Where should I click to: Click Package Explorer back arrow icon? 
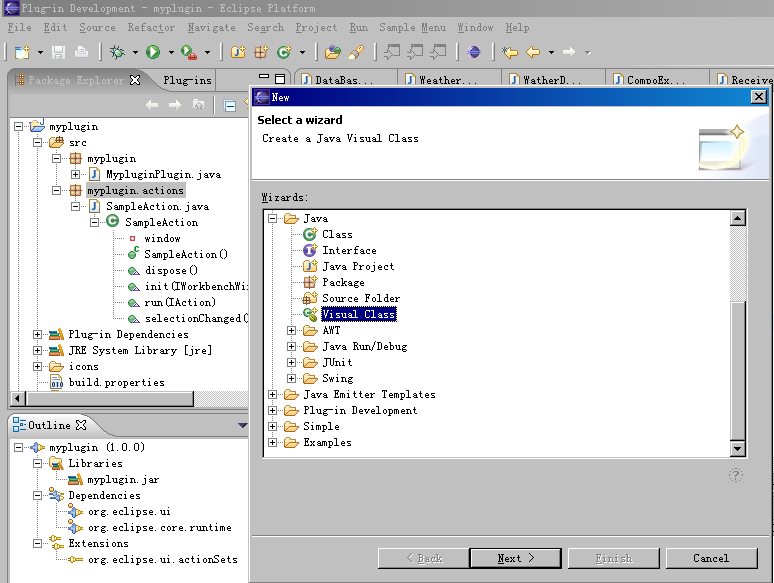tap(152, 105)
